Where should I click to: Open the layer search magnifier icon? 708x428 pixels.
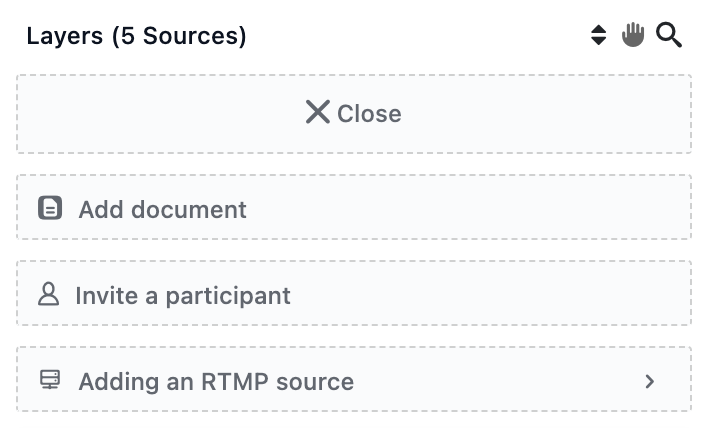pyautogui.click(x=669, y=35)
